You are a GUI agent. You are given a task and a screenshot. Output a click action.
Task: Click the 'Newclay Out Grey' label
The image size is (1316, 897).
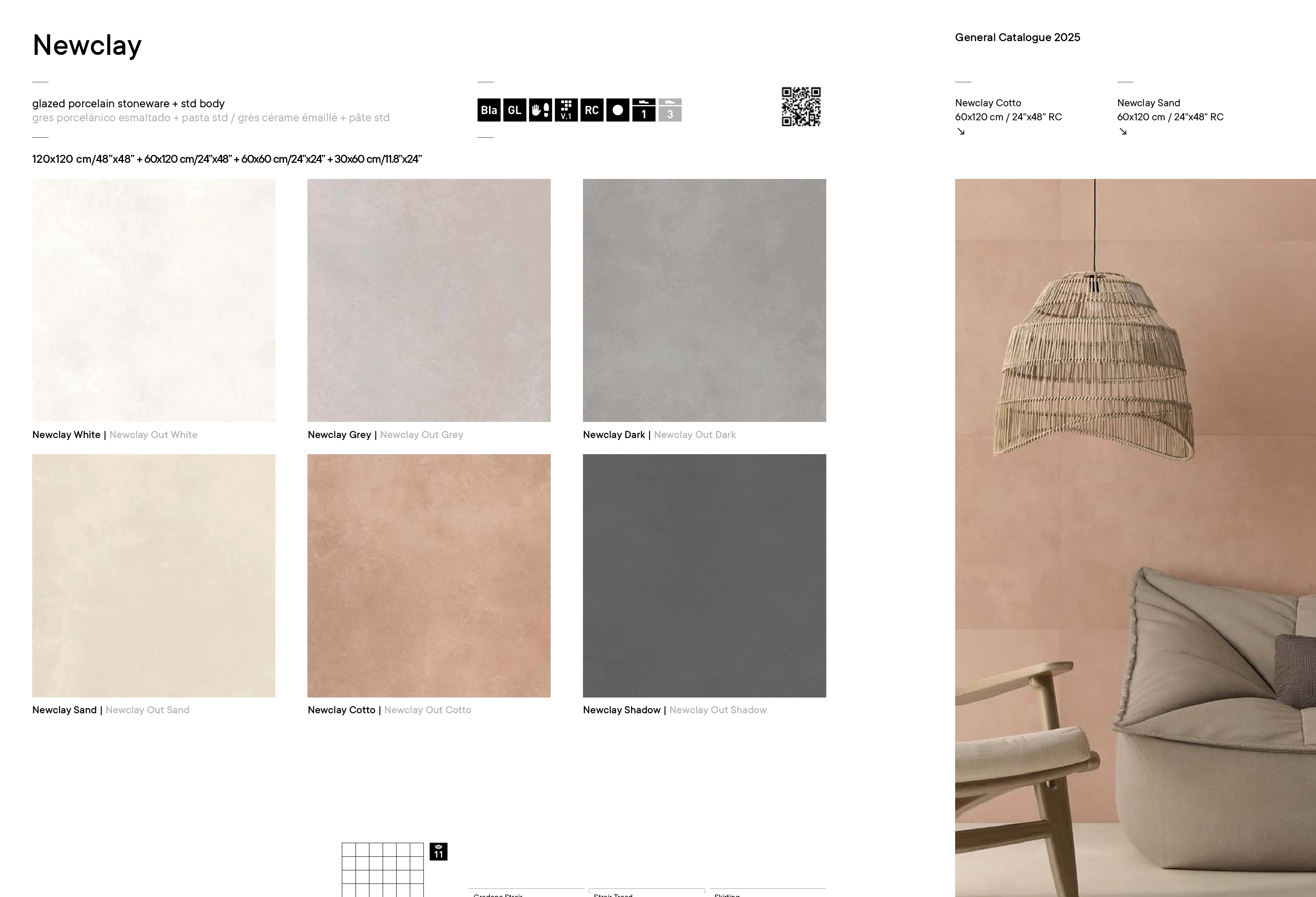coord(422,435)
